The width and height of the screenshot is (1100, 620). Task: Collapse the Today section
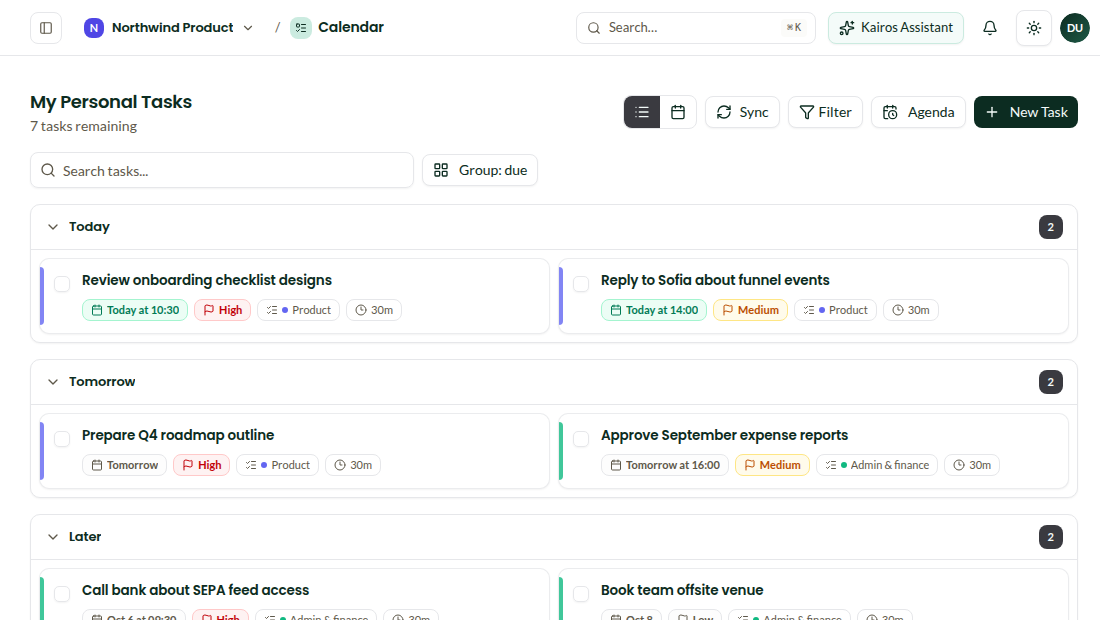(x=53, y=227)
